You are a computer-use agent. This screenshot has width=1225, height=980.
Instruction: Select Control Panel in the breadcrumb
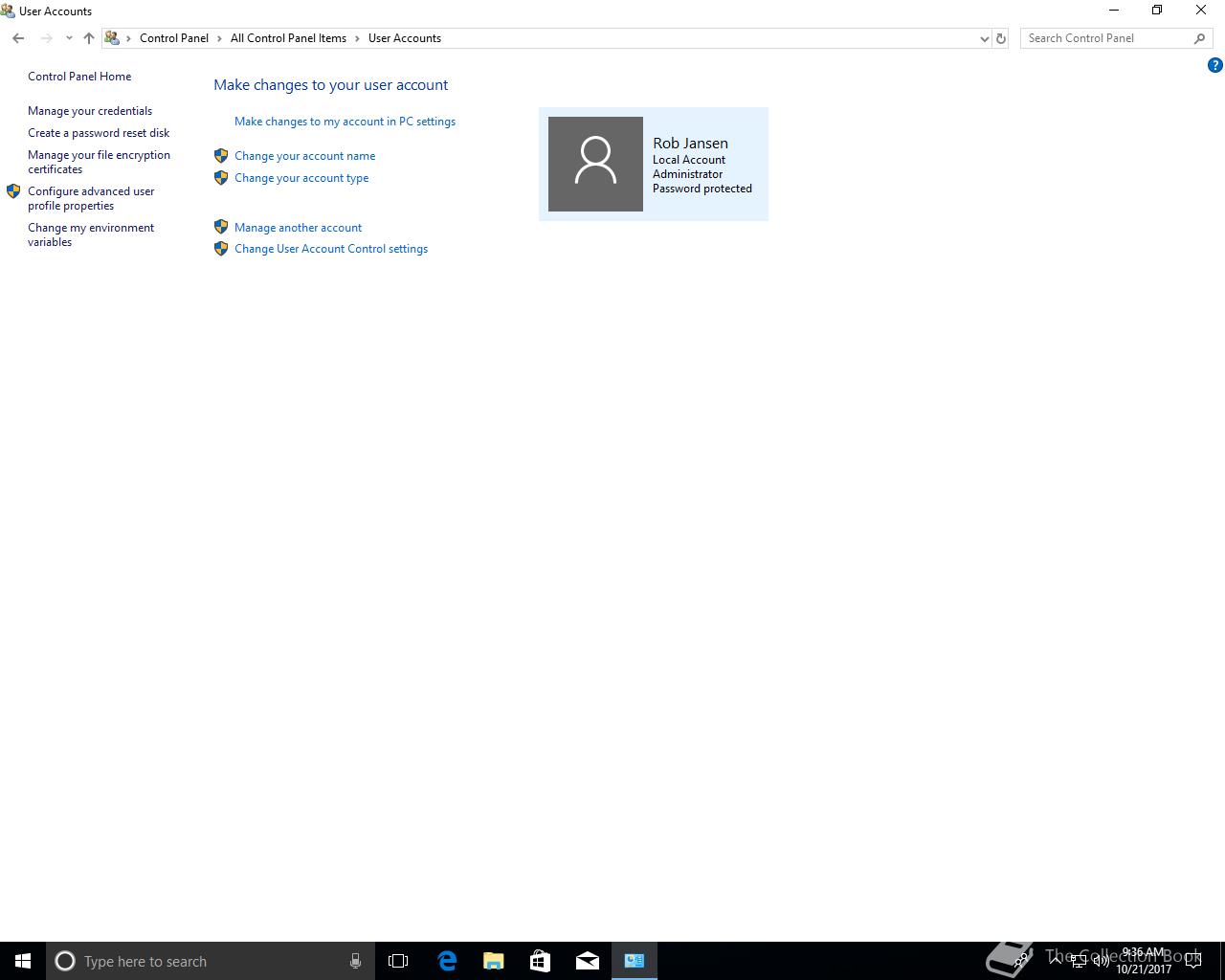pyautogui.click(x=174, y=38)
